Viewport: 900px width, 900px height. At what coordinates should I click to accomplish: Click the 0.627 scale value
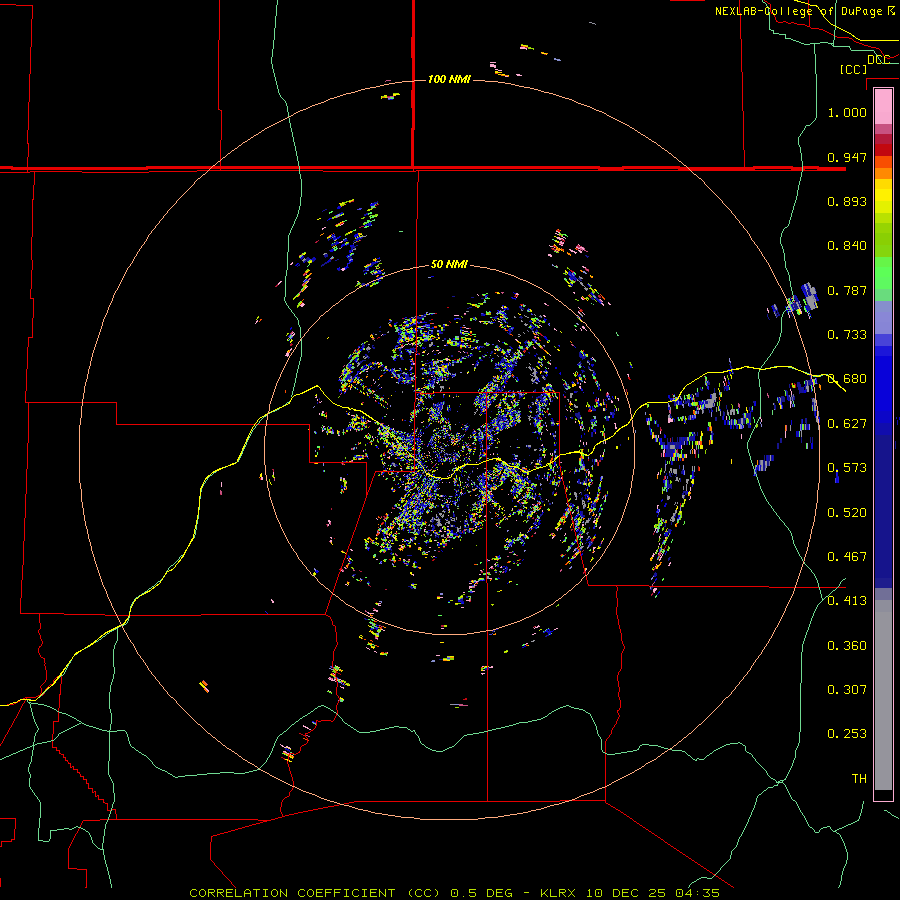click(x=847, y=424)
